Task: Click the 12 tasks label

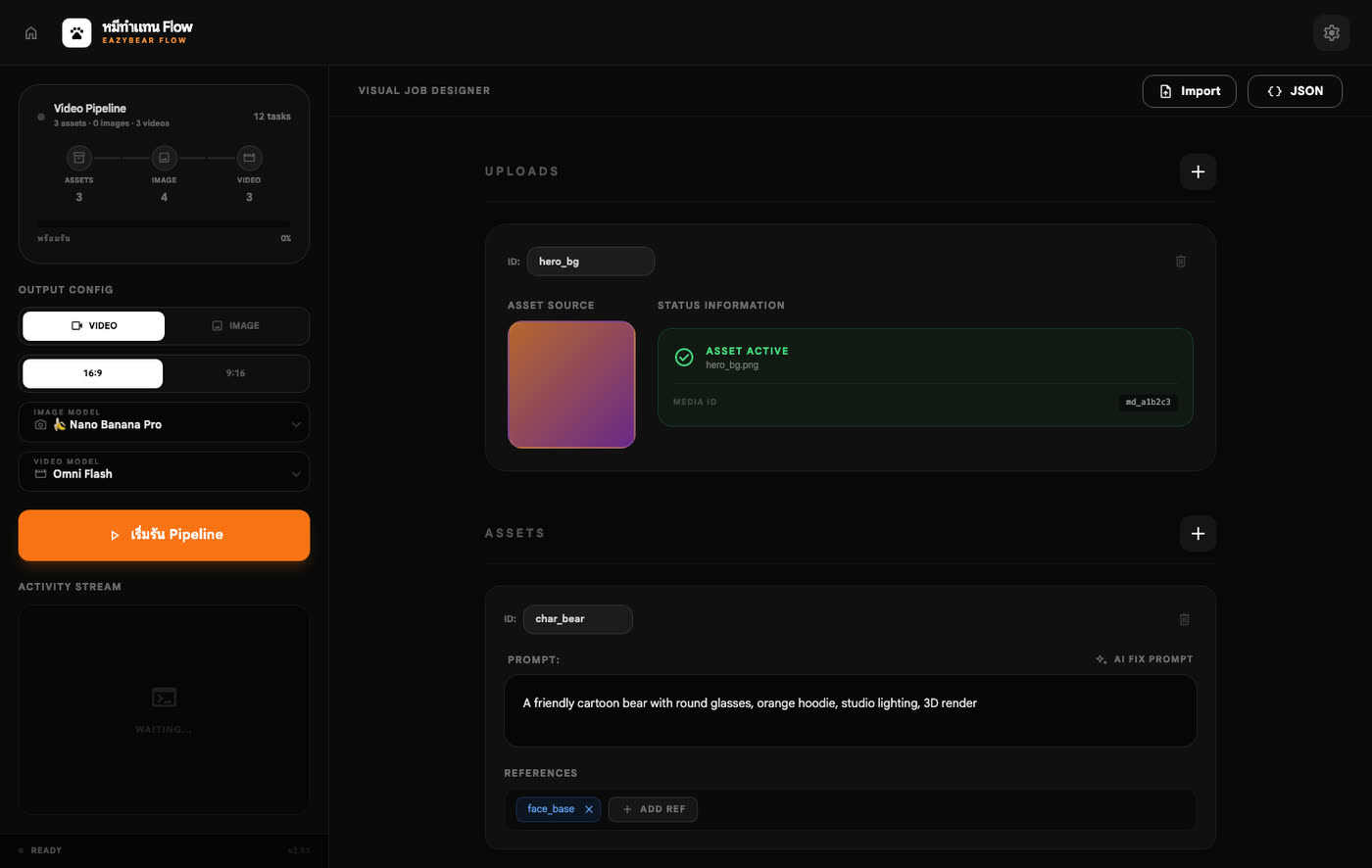Action: (x=271, y=117)
